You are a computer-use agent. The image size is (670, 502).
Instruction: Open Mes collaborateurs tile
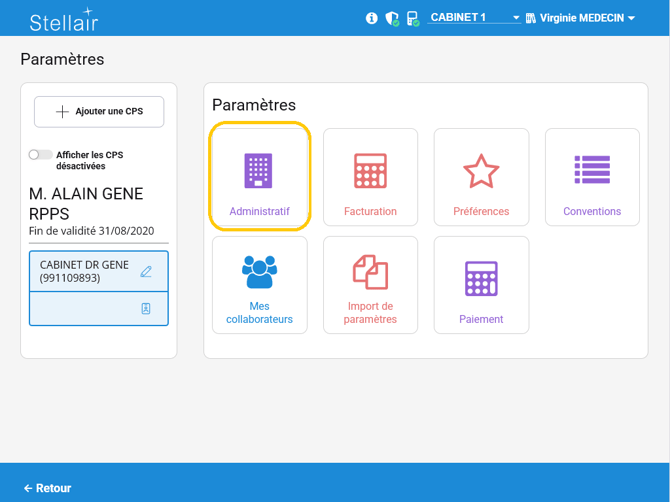click(259, 285)
